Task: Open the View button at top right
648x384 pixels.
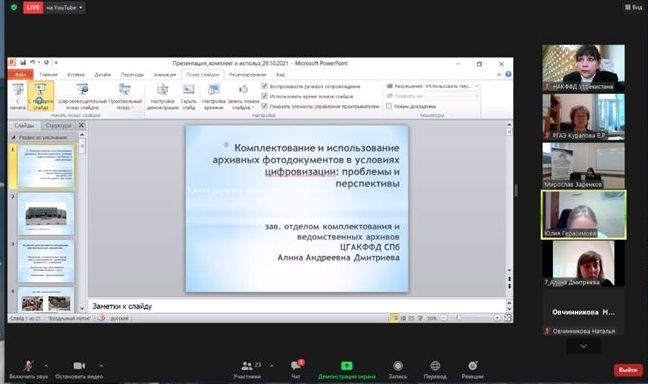Action: point(634,7)
